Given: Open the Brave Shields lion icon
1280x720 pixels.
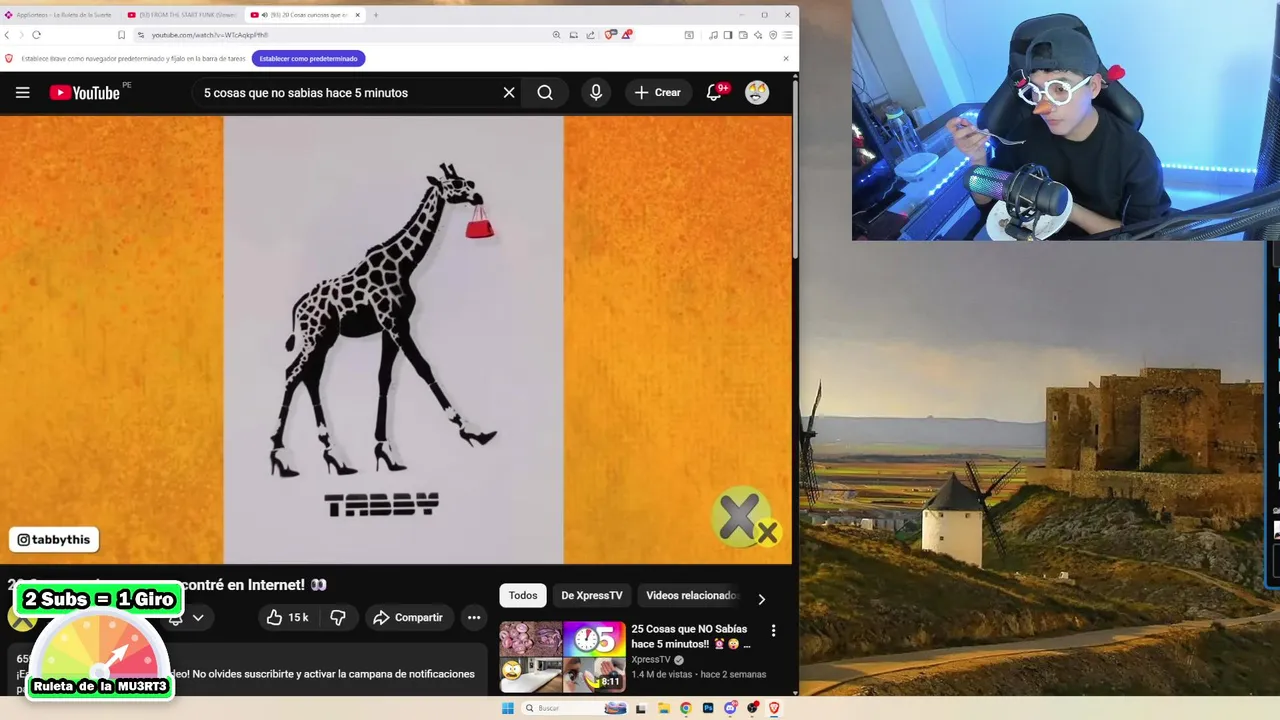Looking at the screenshot, I should click(610, 35).
